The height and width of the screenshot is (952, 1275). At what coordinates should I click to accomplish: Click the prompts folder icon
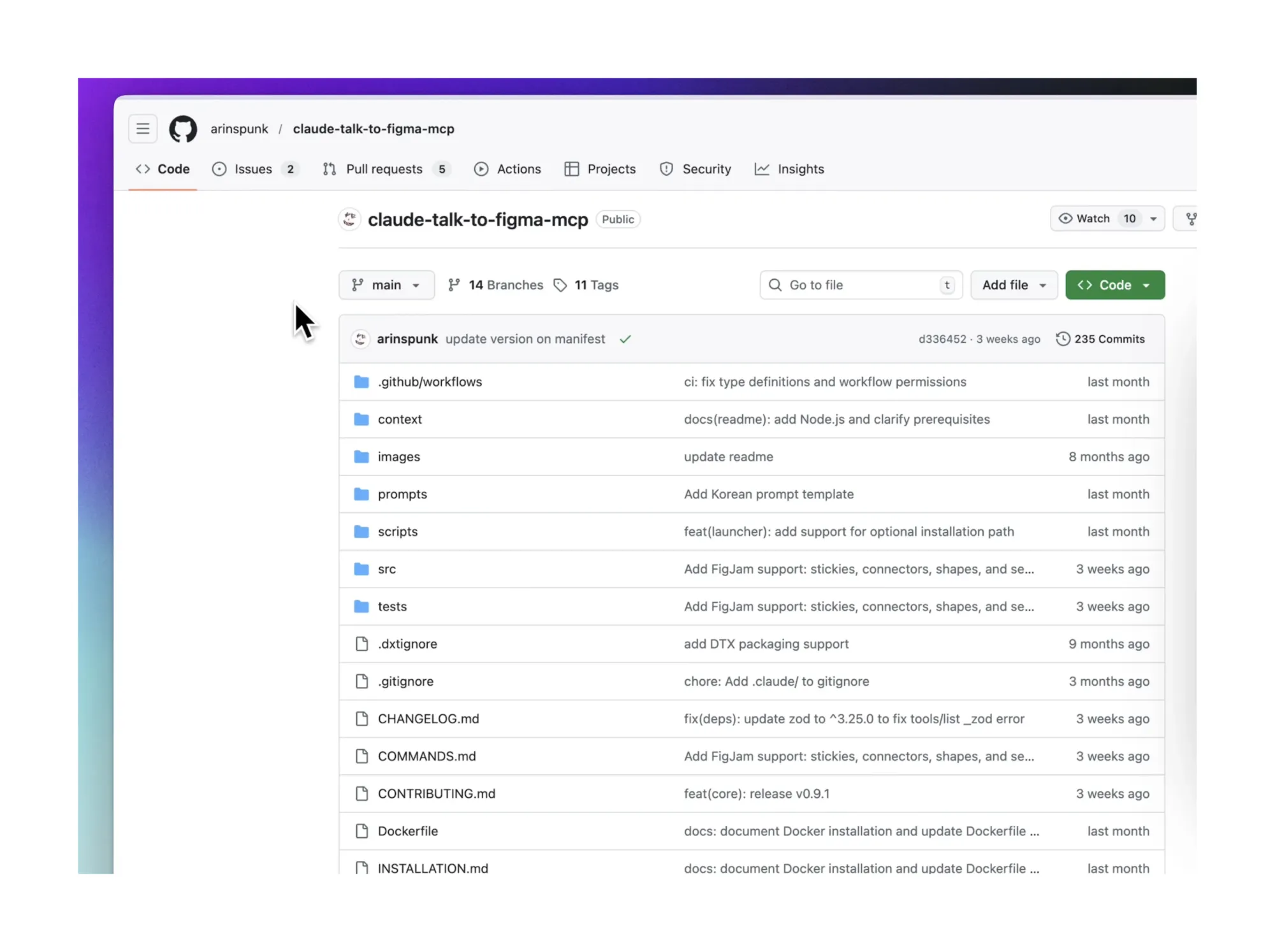tap(361, 494)
